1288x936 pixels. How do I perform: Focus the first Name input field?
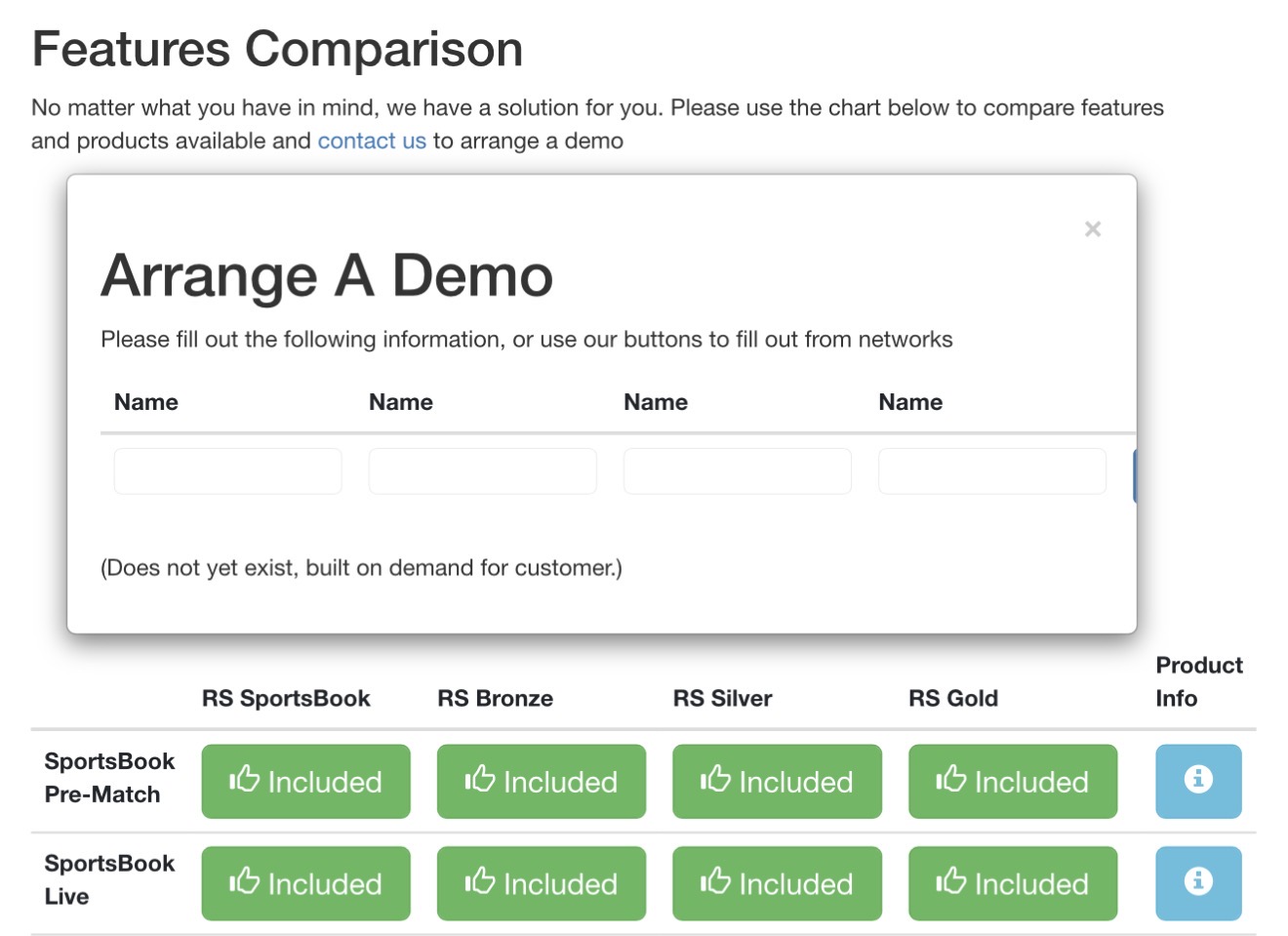tap(227, 471)
